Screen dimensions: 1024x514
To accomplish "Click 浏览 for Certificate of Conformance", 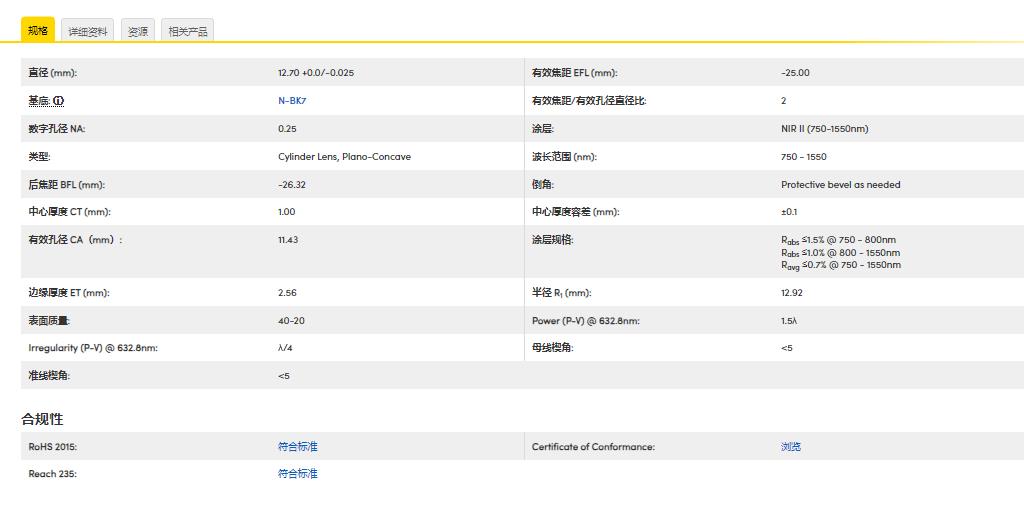I will (791, 447).
